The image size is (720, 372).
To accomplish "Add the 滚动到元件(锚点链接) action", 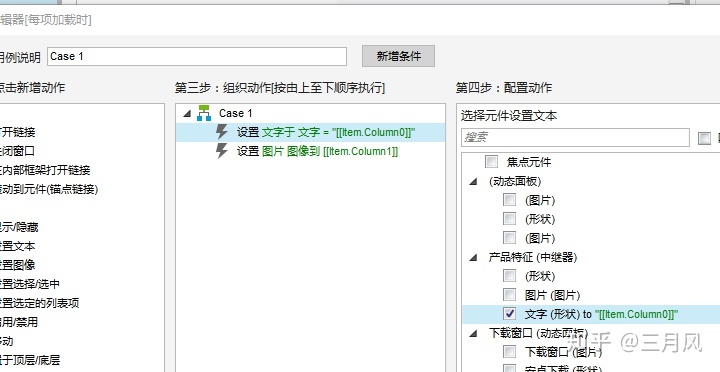I will coord(49,189).
